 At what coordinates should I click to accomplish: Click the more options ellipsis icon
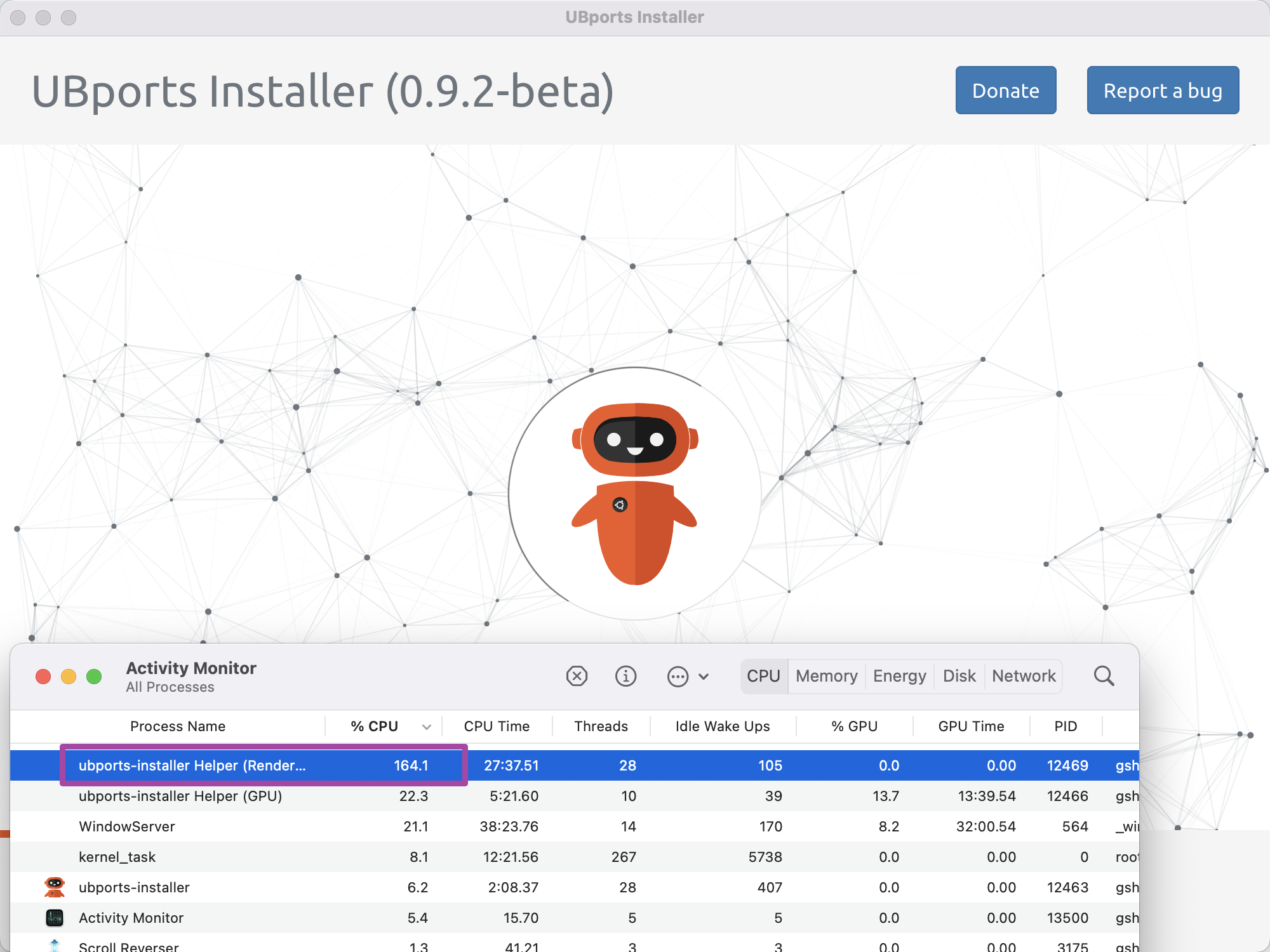[x=678, y=677]
